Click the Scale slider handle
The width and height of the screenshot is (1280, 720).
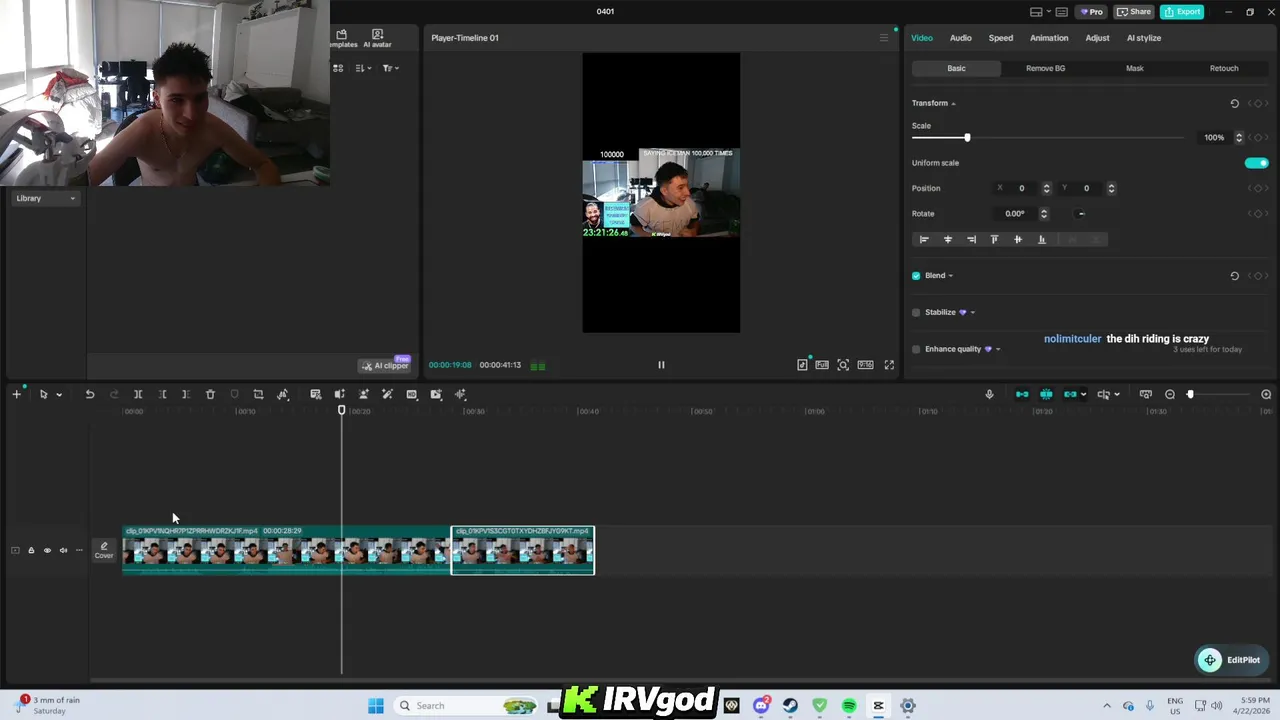pos(967,138)
